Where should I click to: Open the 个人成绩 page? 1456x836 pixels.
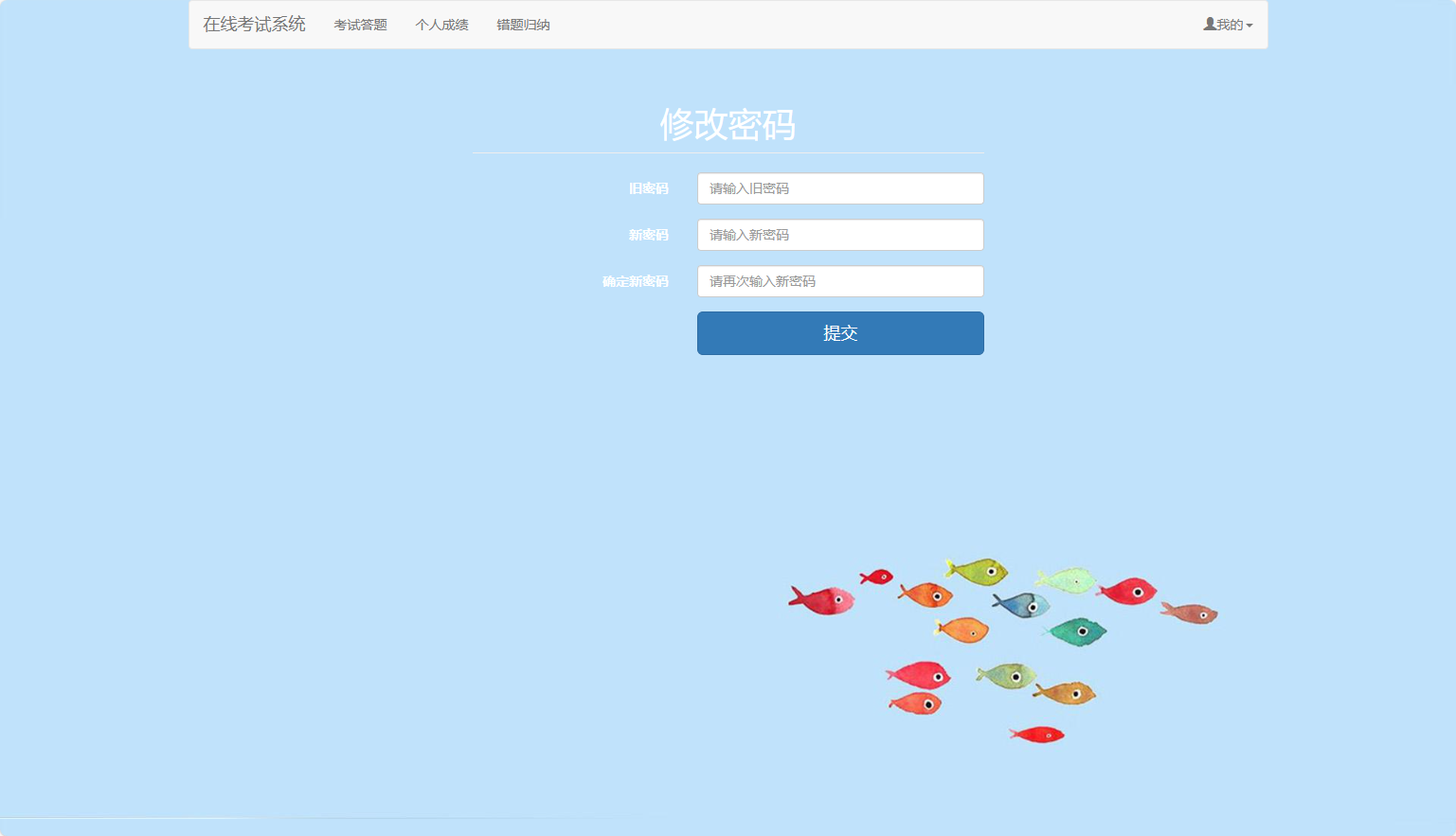point(441,25)
